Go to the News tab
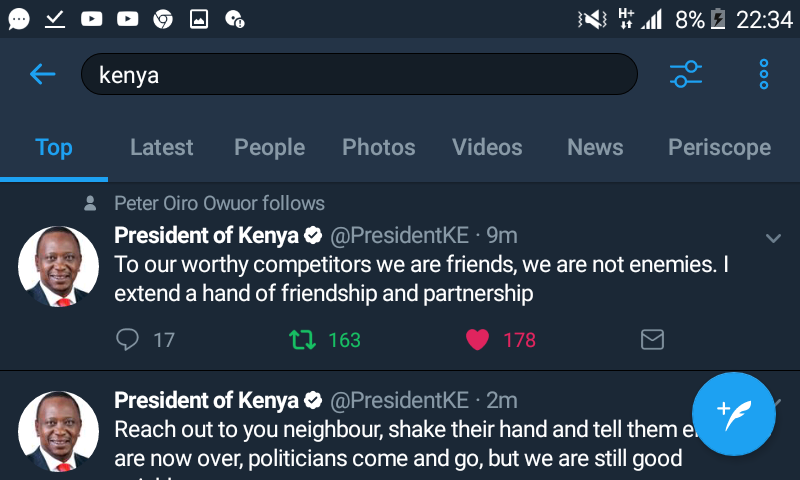 [x=595, y=147]
